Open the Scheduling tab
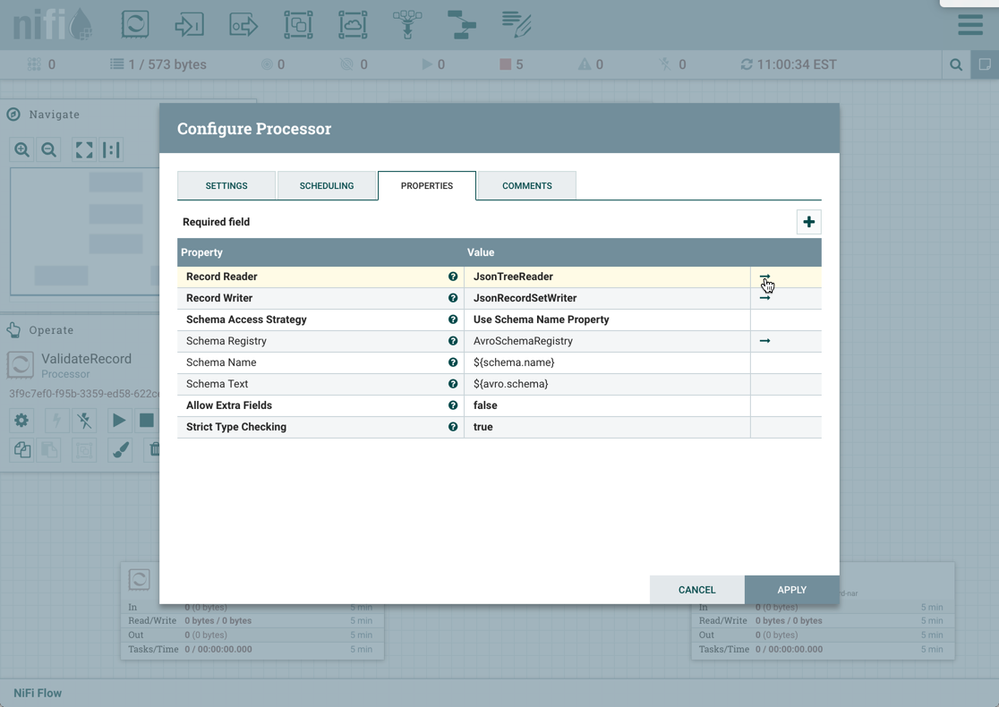This screenshot has height=707, width=999. [x=327, y=186]
